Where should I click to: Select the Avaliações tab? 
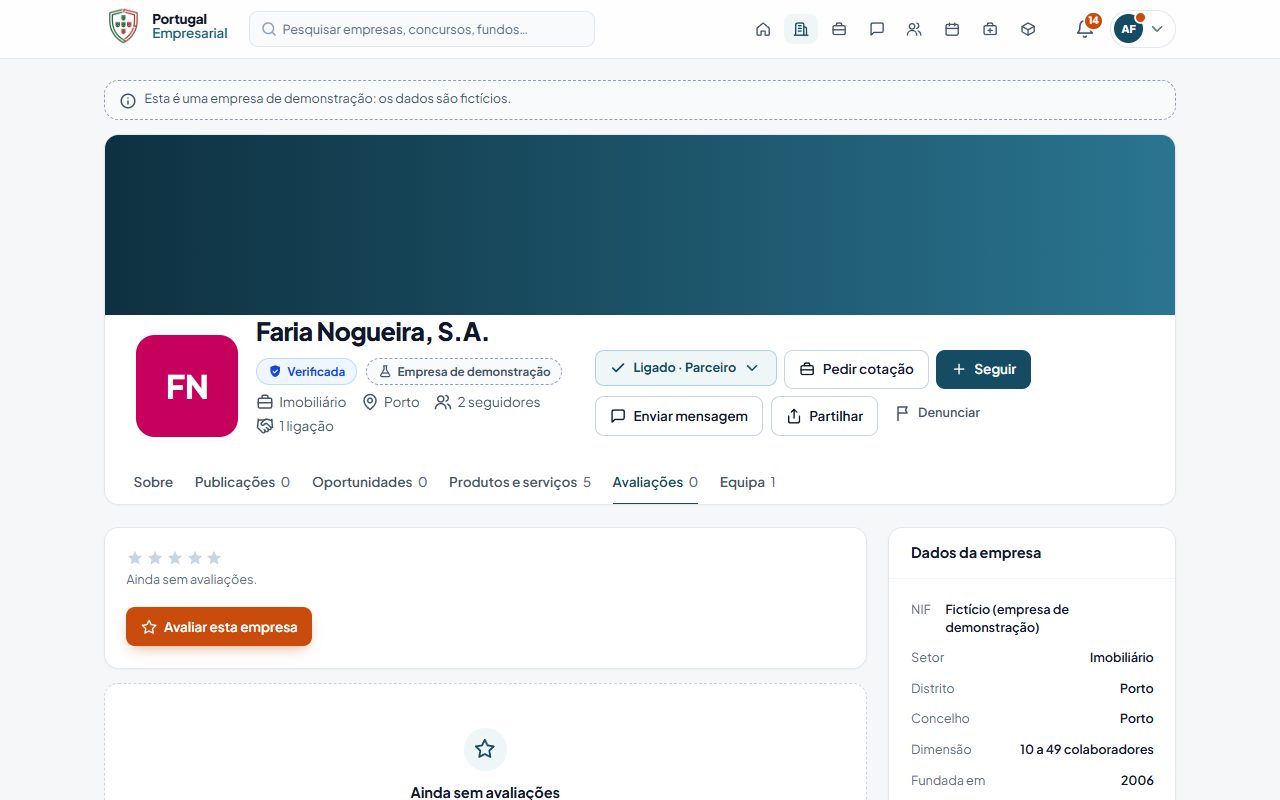pyautogui.click(x=655, y=482)
